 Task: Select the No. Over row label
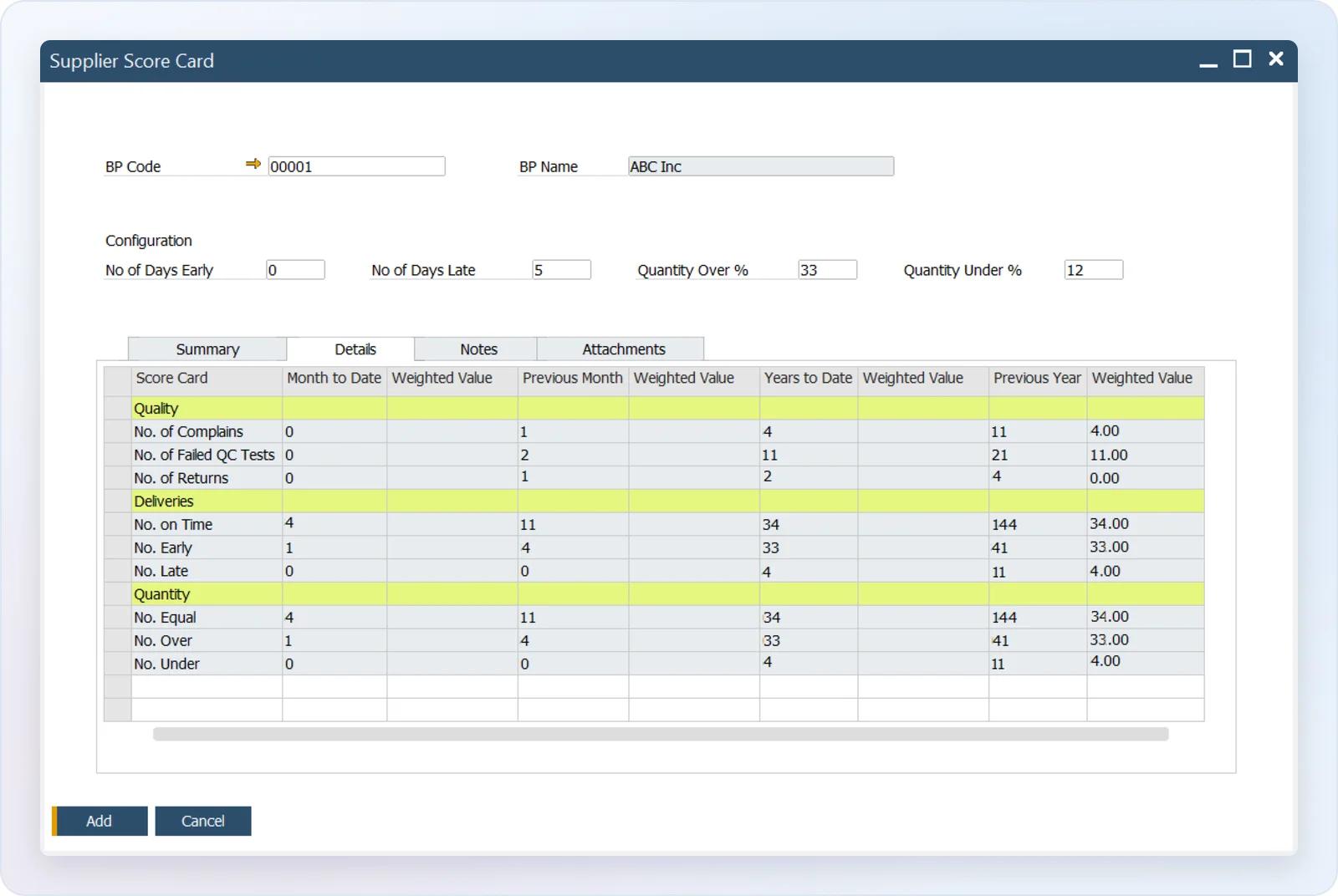163,641
